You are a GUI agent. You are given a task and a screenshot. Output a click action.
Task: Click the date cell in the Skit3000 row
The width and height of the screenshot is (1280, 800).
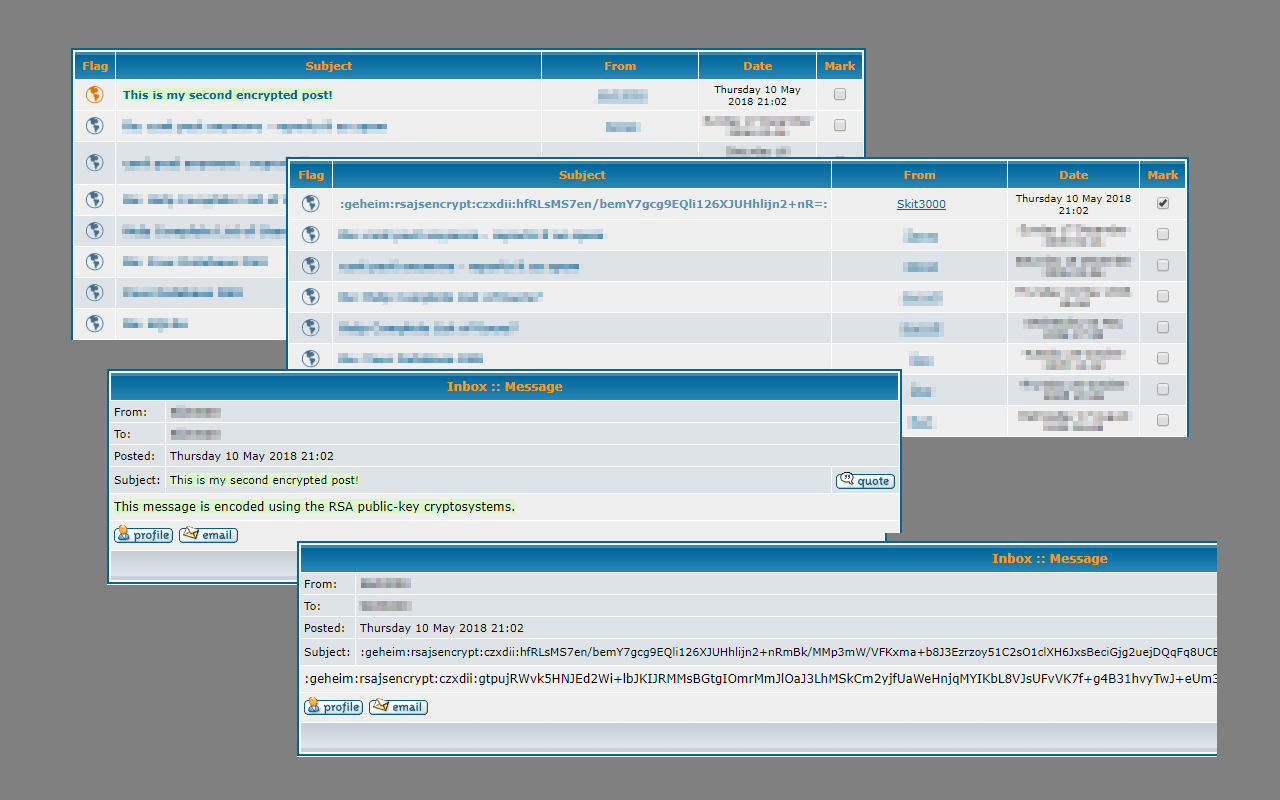(1073, 204)
